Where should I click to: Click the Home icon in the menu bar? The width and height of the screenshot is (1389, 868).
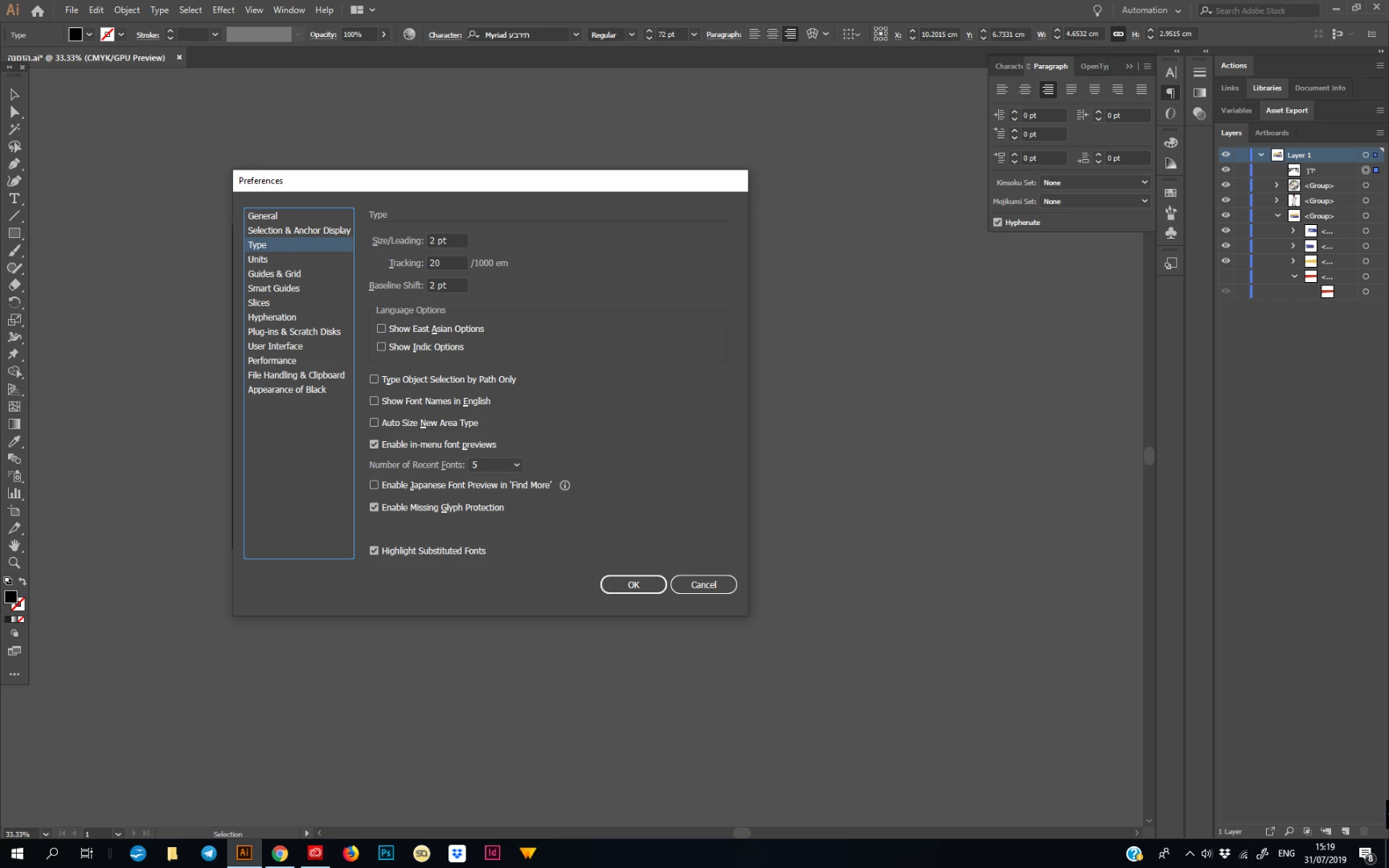[x=38, y=10]
